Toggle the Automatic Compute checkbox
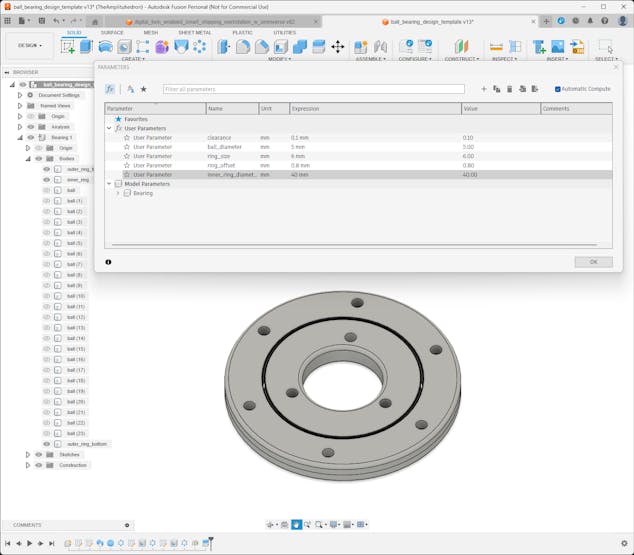The width and height of the screenshot is (634, 555). 558,89
